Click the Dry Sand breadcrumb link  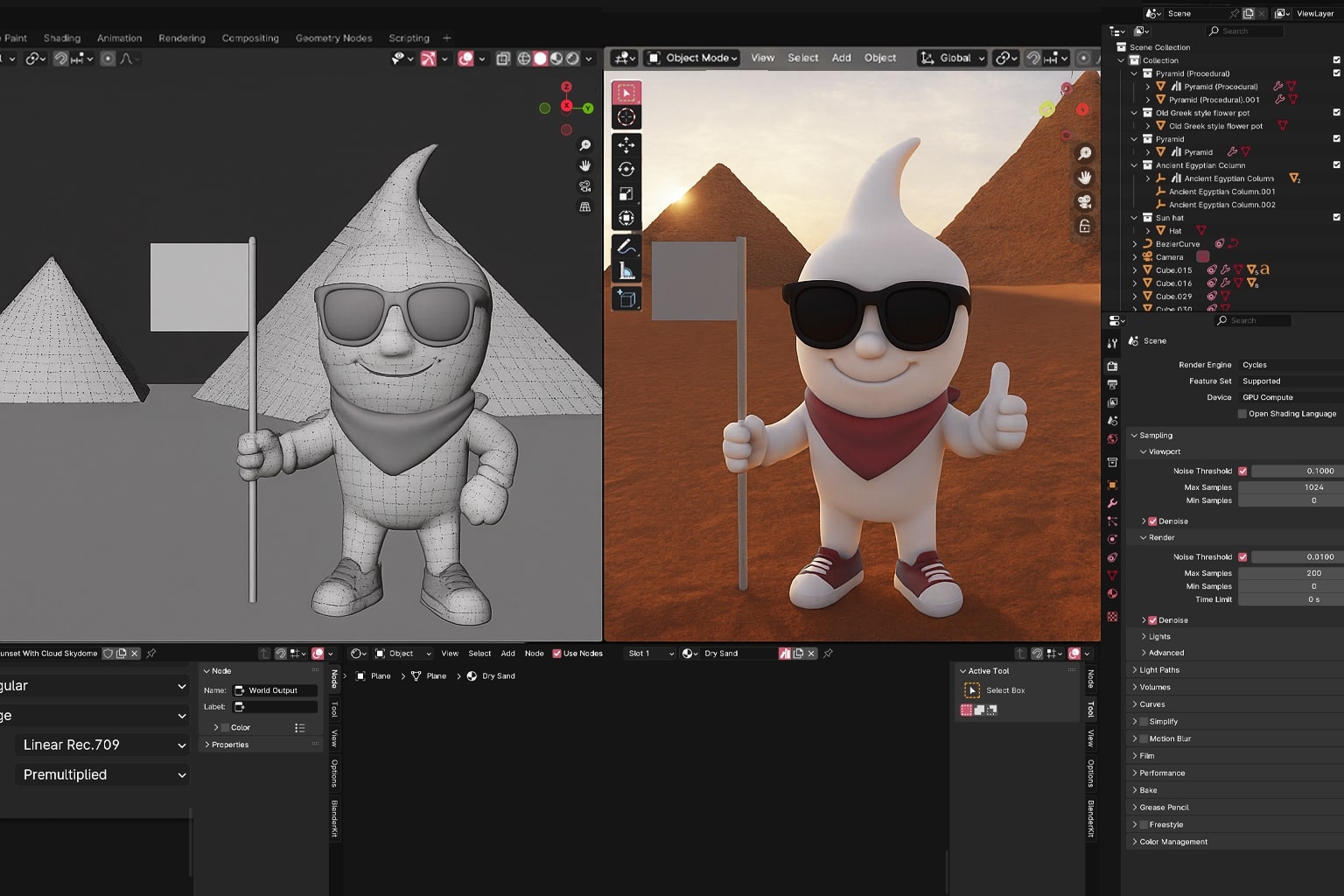point(498,676)
